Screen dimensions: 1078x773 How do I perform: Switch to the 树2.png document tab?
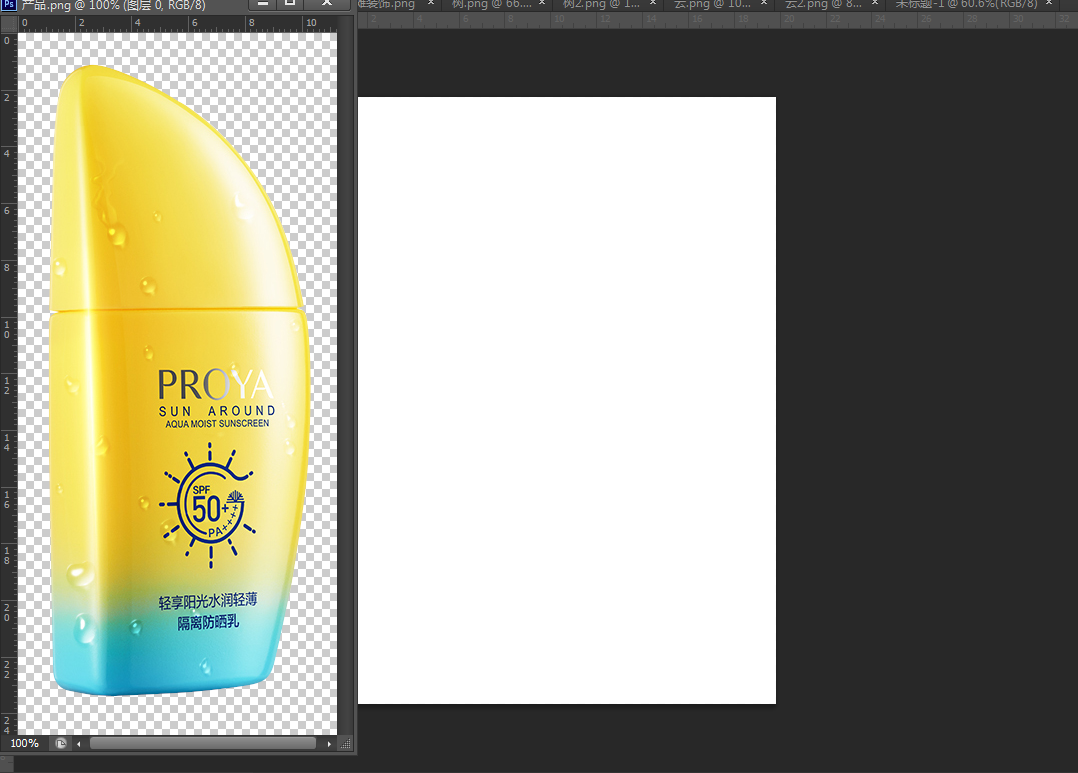pyautogui.click(x=602, y=4)
